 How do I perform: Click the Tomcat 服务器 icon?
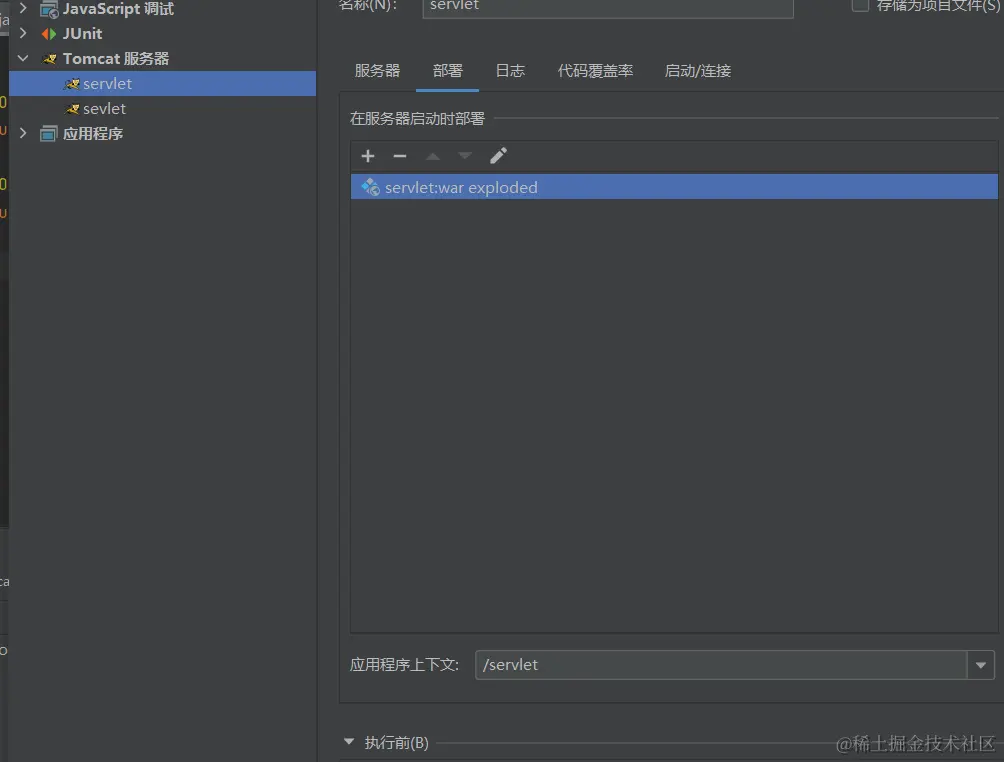pos(49,59)
